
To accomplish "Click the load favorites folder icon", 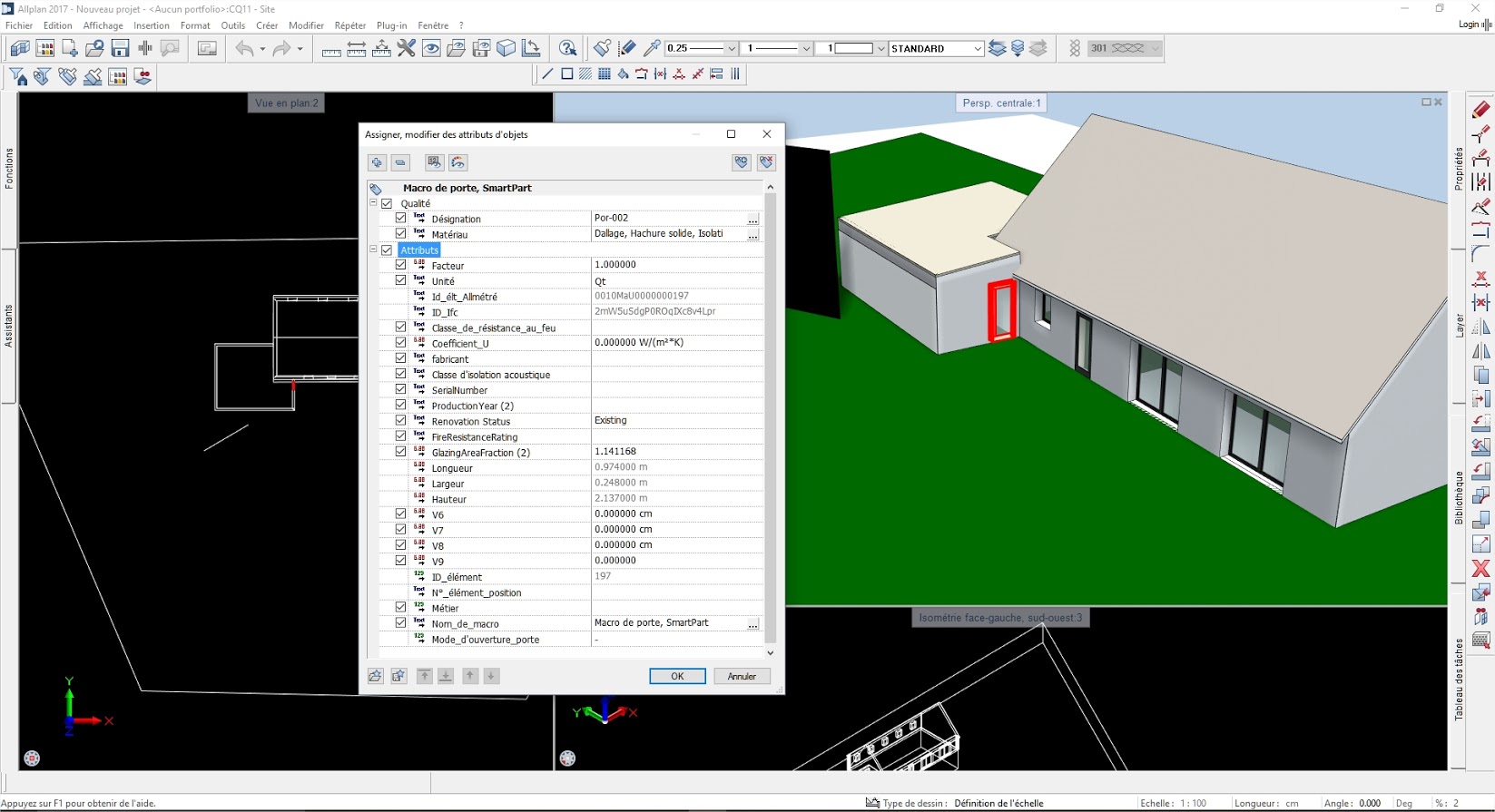I will tap(375, 676).
